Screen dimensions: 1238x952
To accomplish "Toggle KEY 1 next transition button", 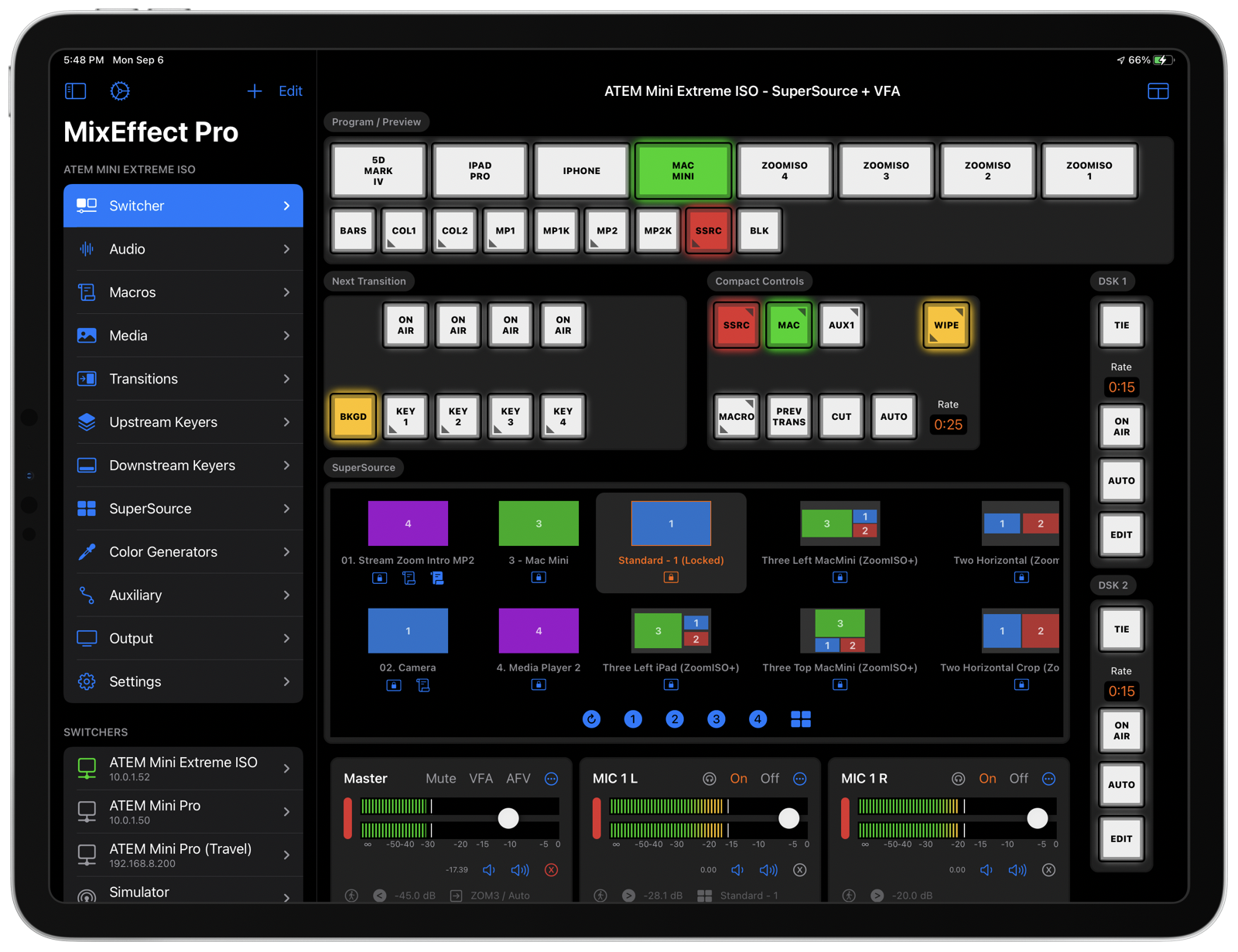I will pos(405,417).
